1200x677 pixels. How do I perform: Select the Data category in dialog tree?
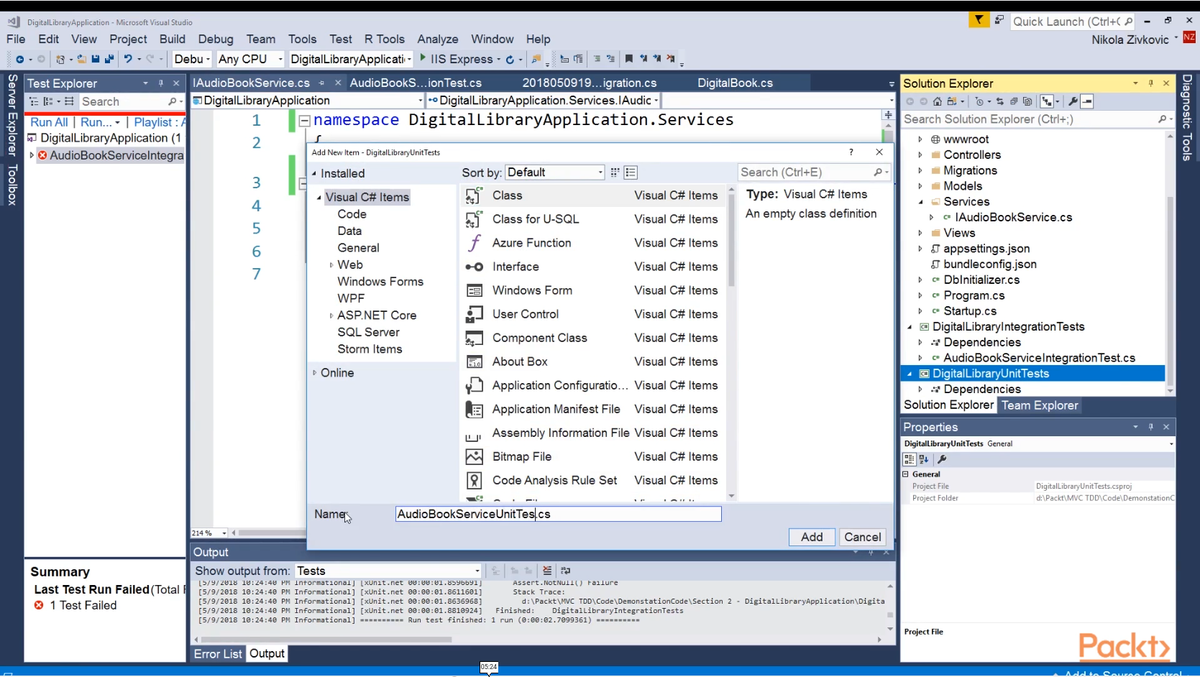[349, 231]
